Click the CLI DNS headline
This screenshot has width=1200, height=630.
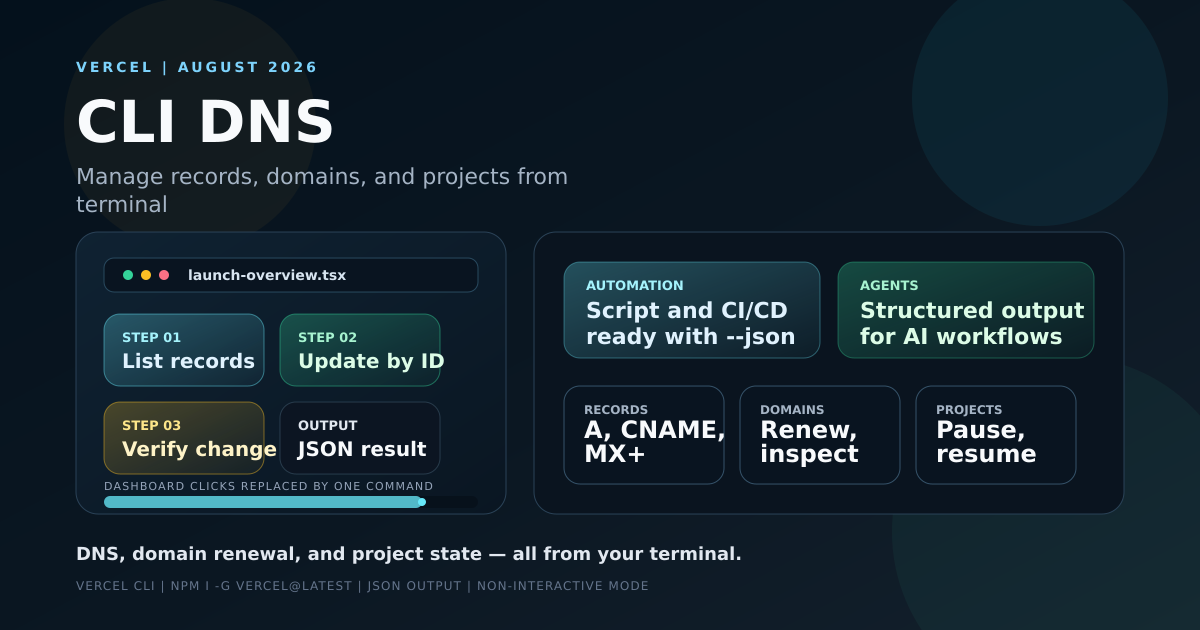coord(205,122)
